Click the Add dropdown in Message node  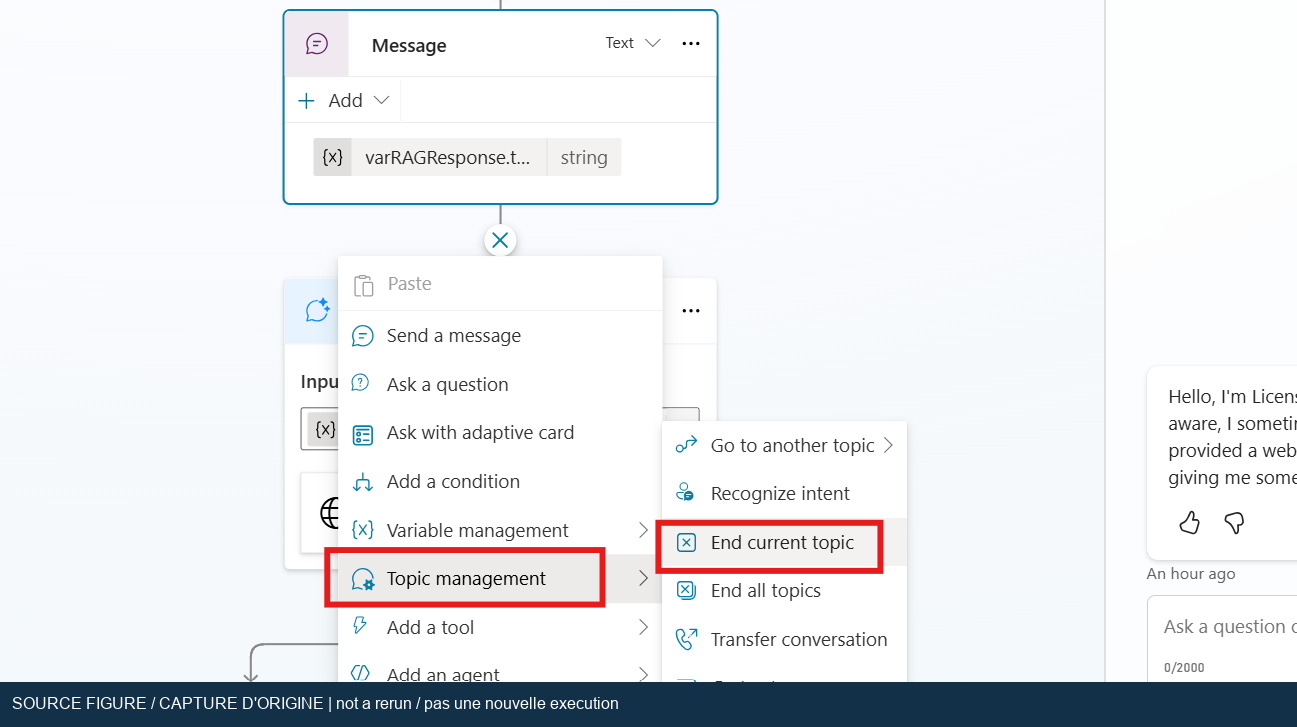pyautogui.click(x=344, y=100)
